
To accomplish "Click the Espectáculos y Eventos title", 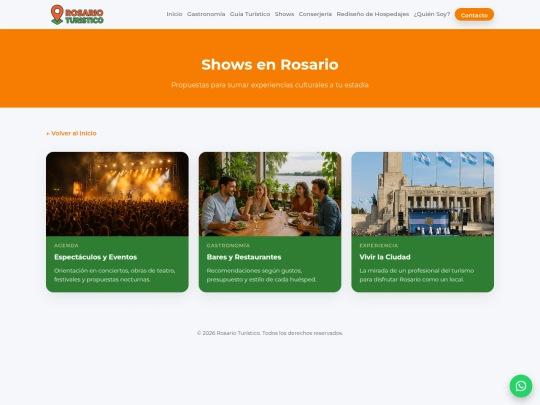I will pos(95,257).
